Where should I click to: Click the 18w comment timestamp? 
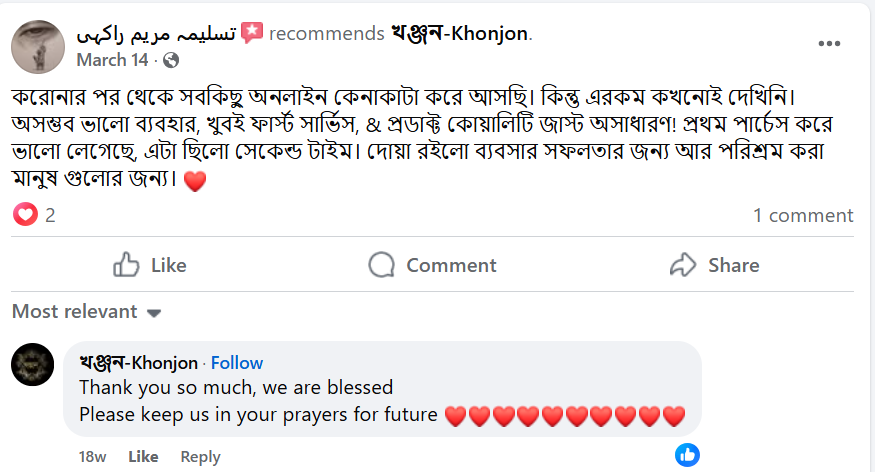pyautogui.click(x=92, y=456)
